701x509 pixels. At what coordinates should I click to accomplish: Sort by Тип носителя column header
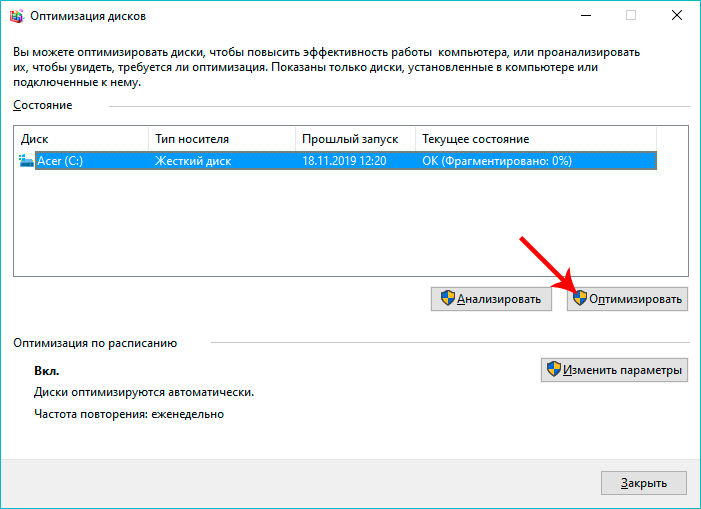222,139
